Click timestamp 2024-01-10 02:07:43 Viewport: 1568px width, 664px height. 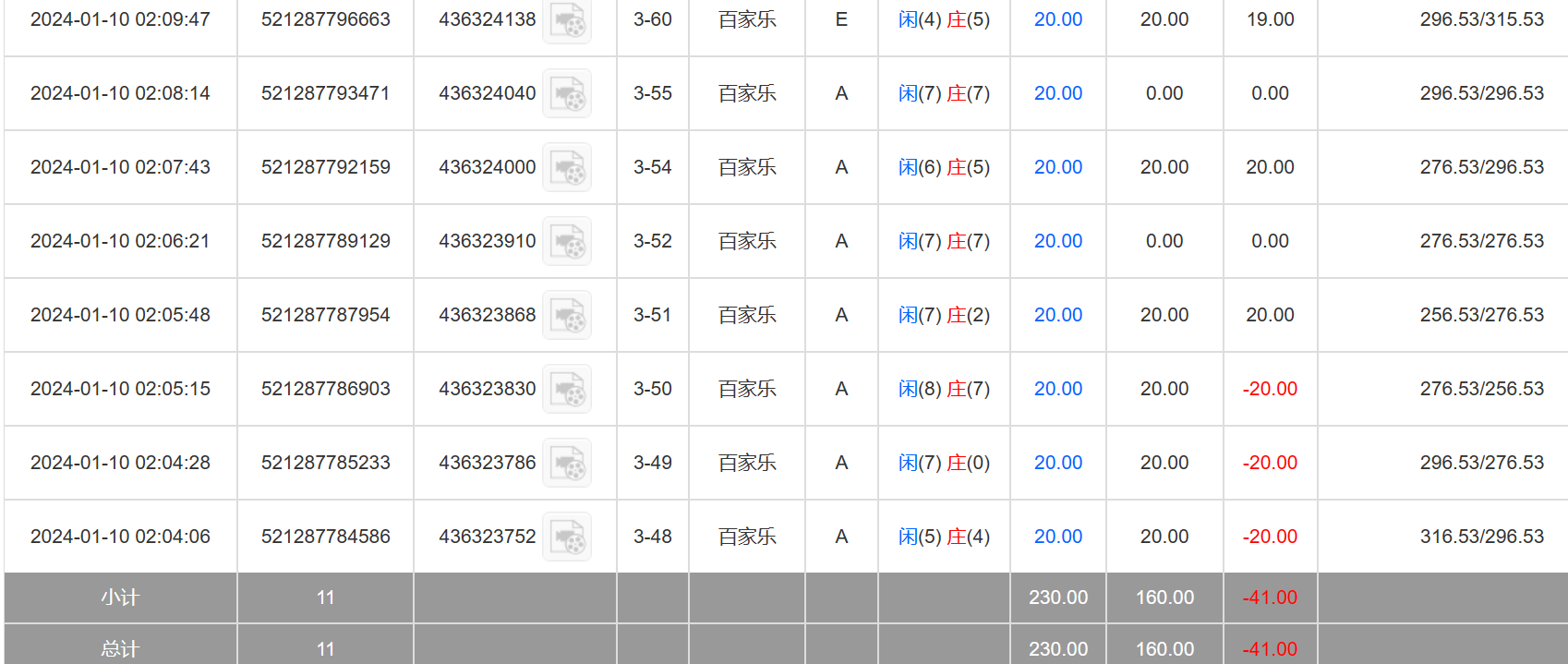tap(120, 167)
